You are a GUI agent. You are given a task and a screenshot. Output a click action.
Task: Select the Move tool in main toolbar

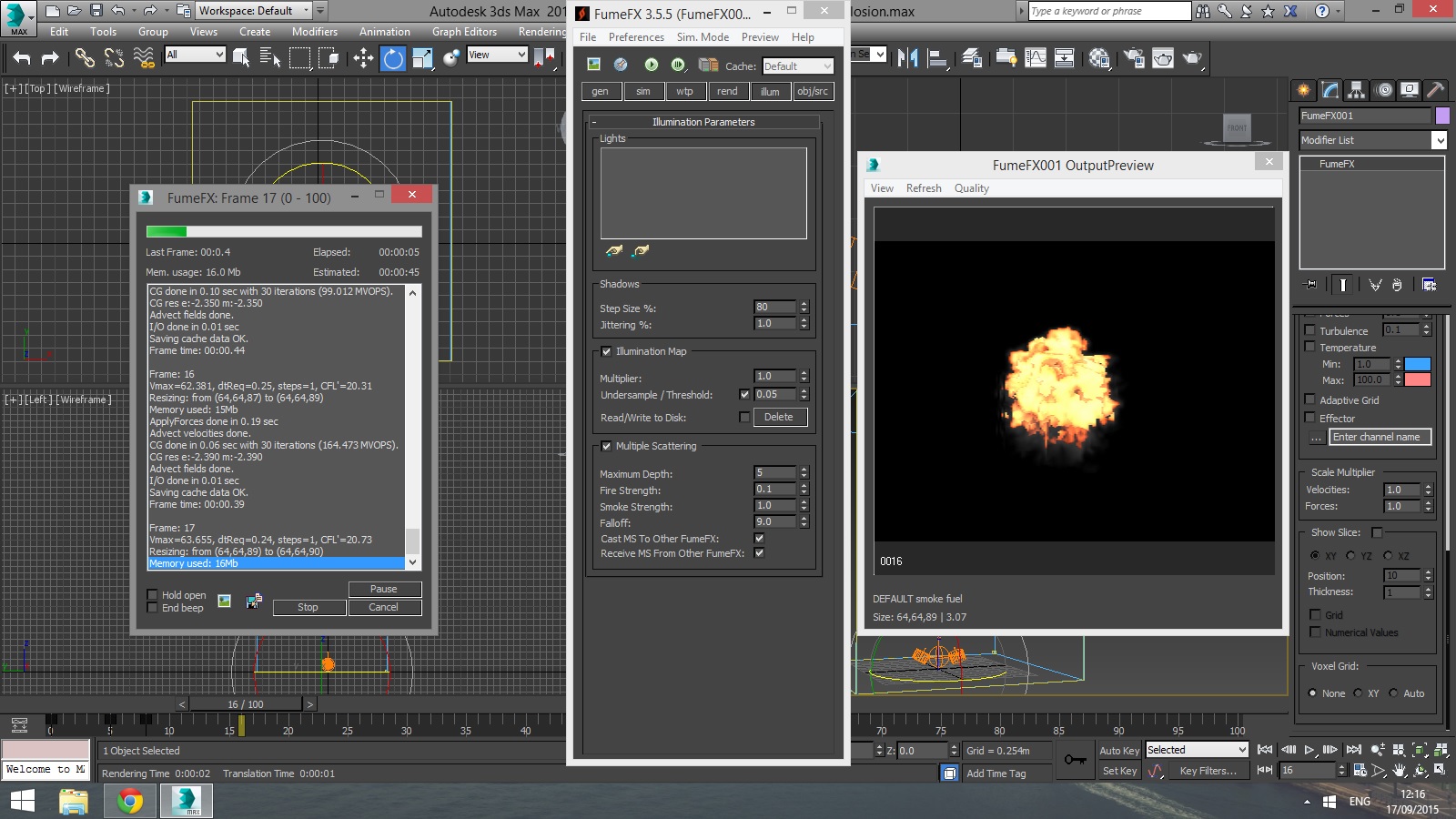[x=363, y=58]
